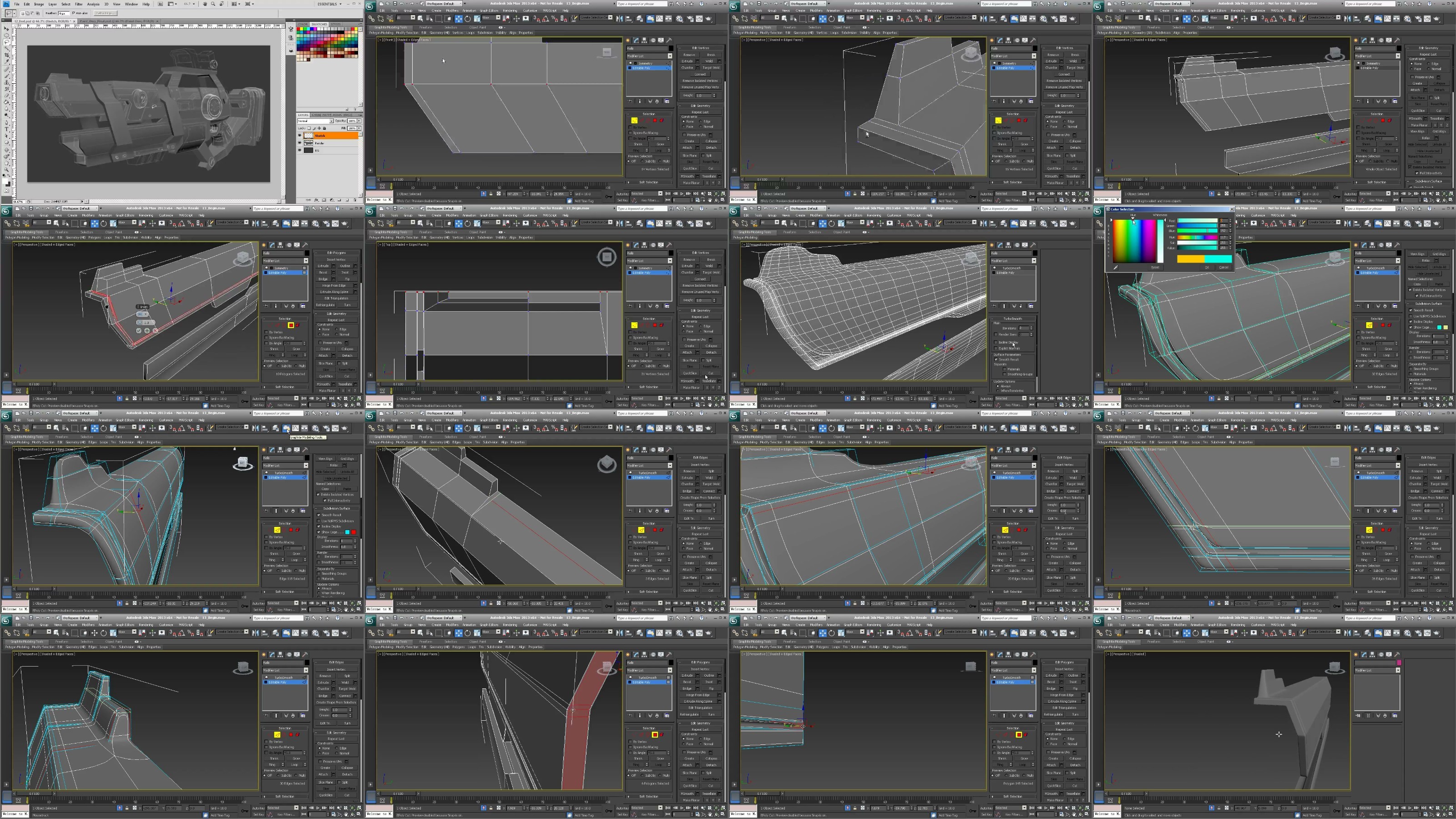This screenshot has width=1456, height=819.
Task: Open the layer Opacity slider arrow
Action: (x=359, y=121)
